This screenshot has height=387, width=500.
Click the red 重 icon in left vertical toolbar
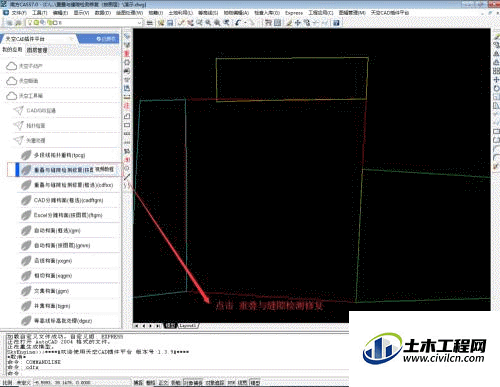127,53
